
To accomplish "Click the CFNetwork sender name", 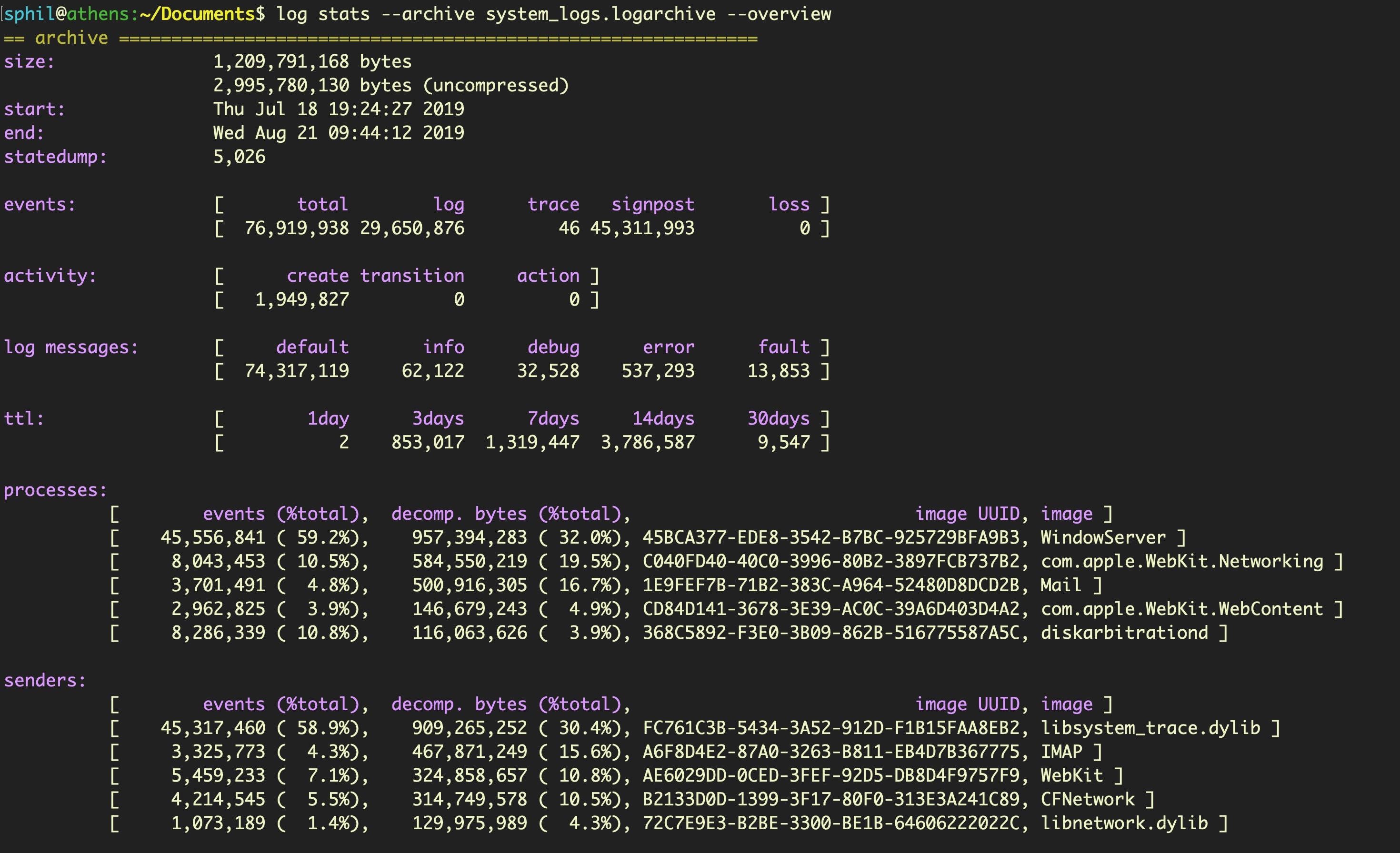I will pos(1087,800).
